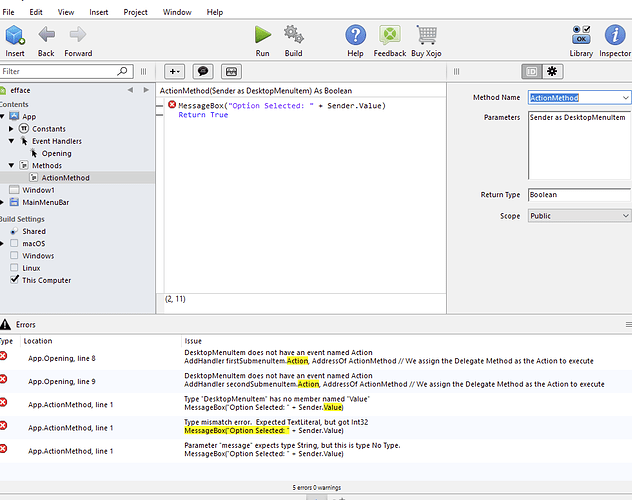Click the search magnifier in Filter field

(x=122, y=71)
